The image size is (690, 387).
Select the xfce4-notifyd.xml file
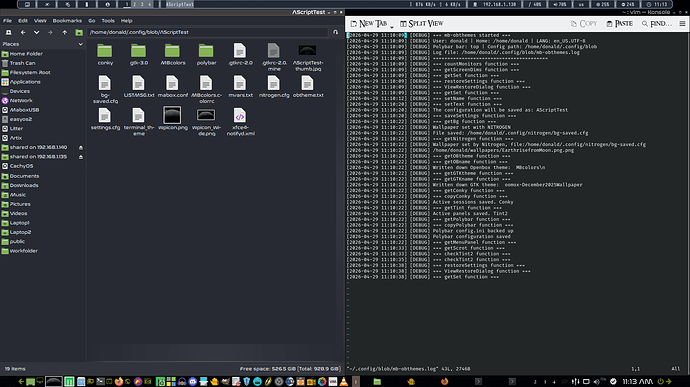pyautogui.click(x=240, y=122)
